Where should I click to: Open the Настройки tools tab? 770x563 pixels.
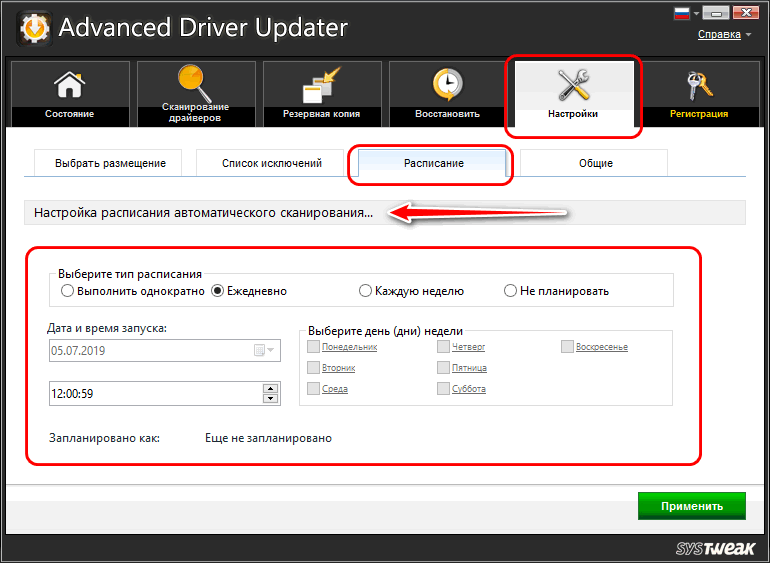(x=574, y=93)
